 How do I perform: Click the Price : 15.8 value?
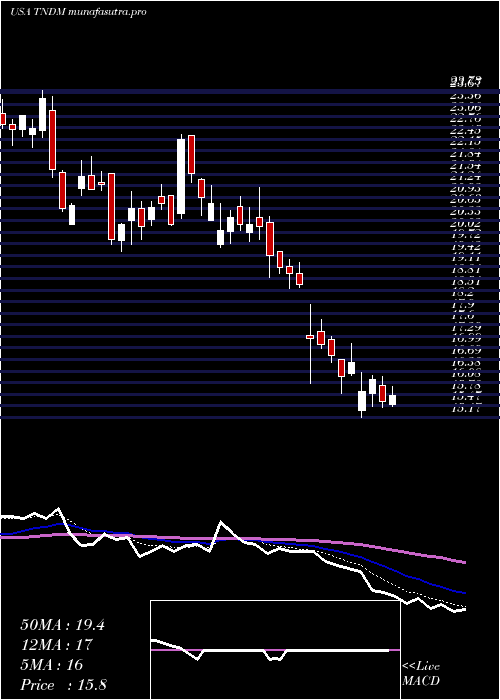click(x=63, y=685)
